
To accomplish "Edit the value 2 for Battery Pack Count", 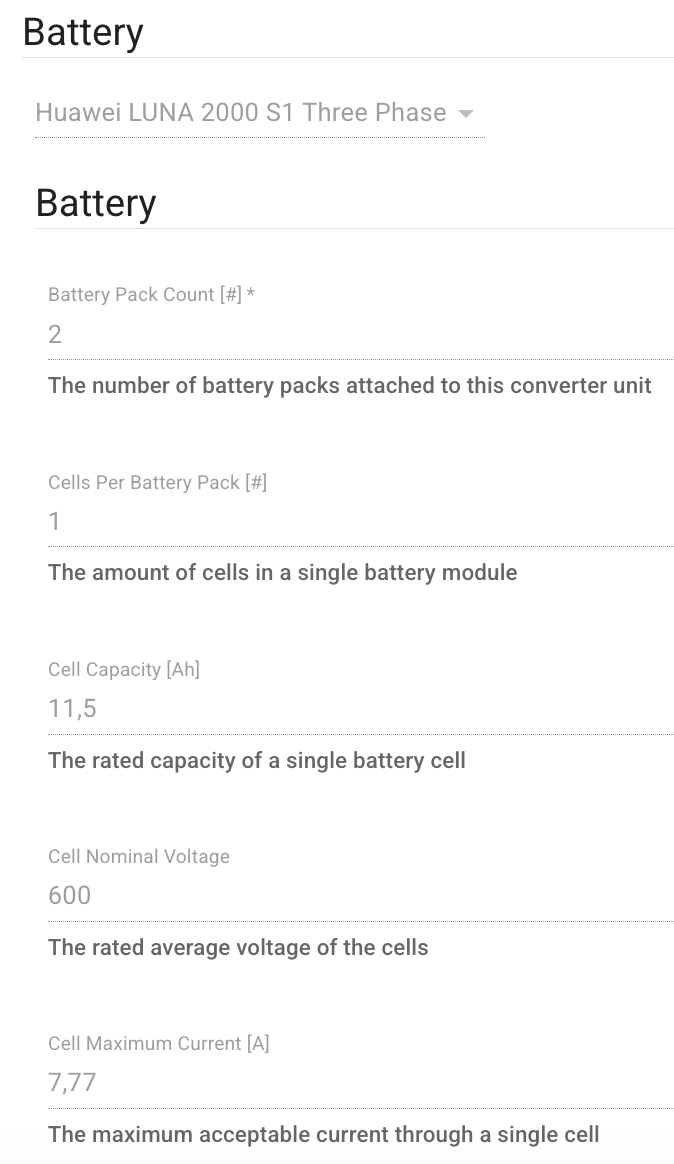I will (54, 335).
